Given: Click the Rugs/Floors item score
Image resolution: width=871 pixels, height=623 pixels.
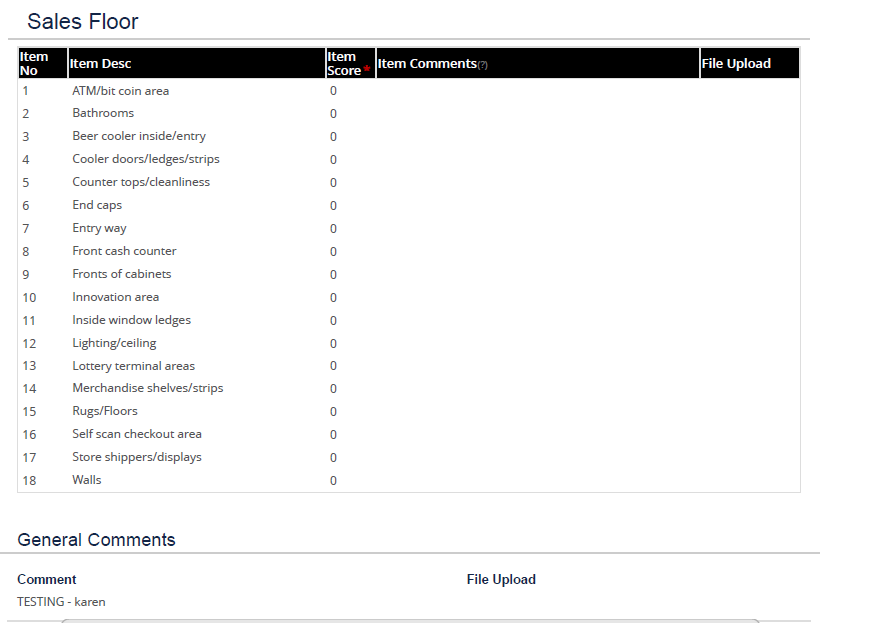Looking at the screenshot, I should 333,411.
